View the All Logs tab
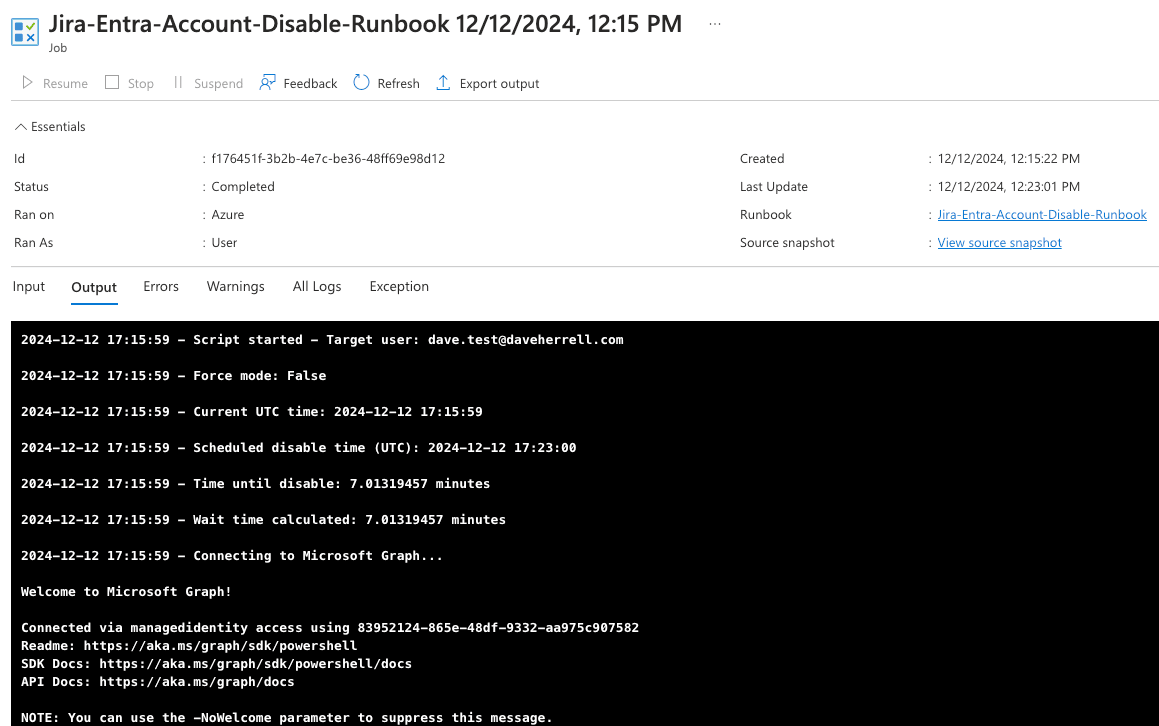1159x726 pixels. [x=317, y=286]
